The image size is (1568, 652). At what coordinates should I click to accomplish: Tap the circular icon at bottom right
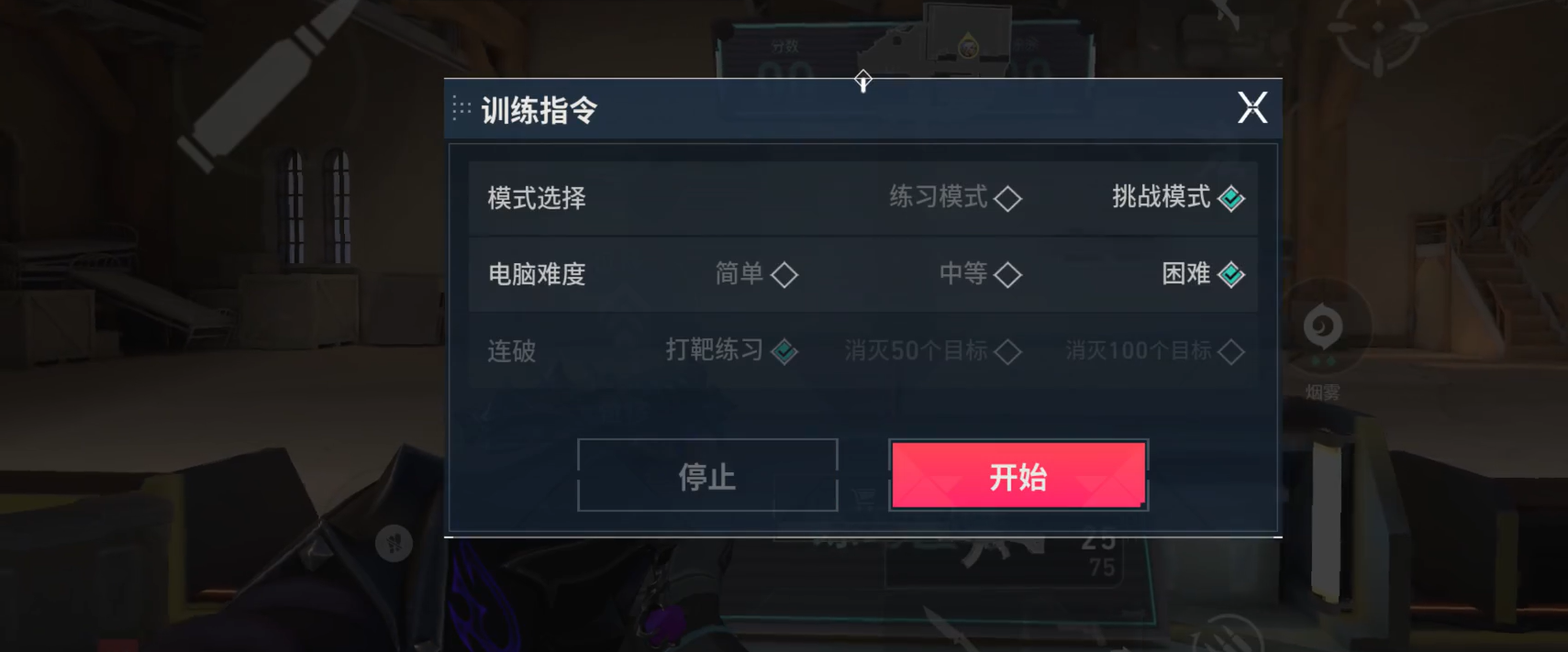1226,634
